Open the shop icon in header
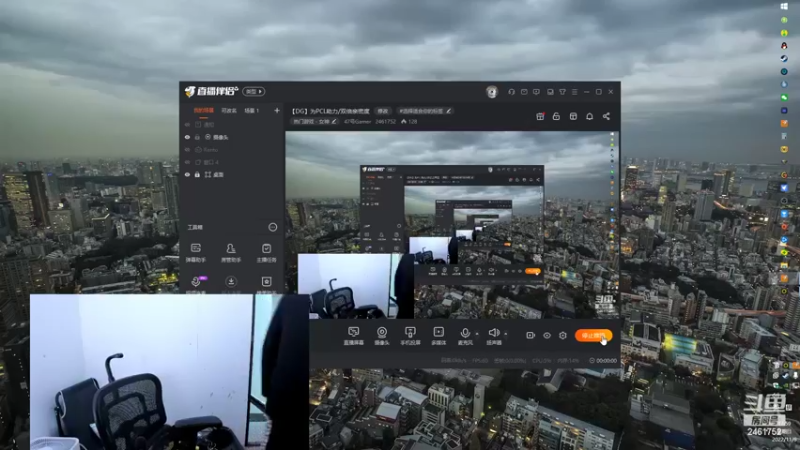Viewport: 800px width, 450px height. click(x=573, y=116)
